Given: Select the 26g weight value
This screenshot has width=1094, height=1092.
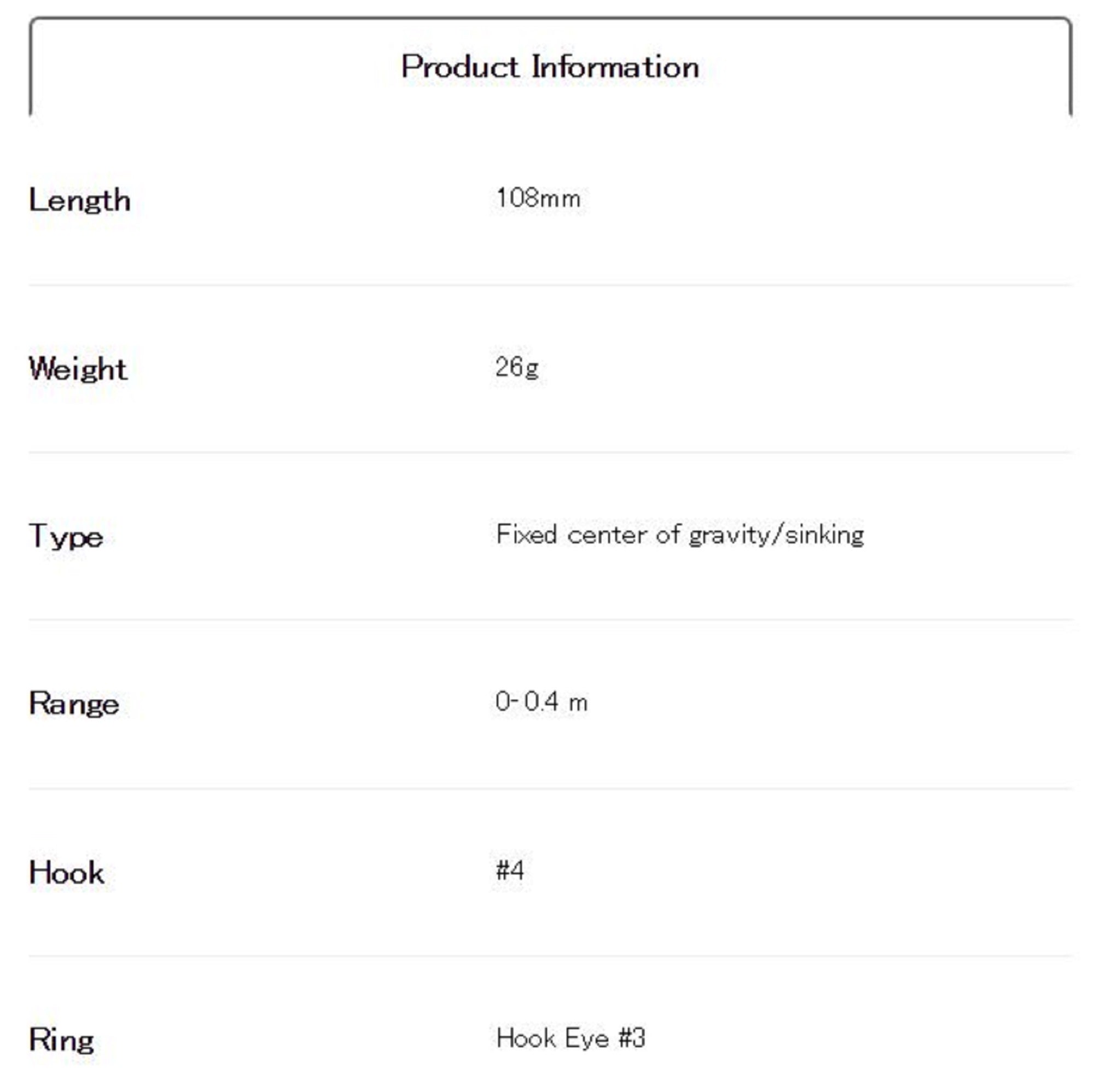Looking at the screenshot, I should (516, 368).
